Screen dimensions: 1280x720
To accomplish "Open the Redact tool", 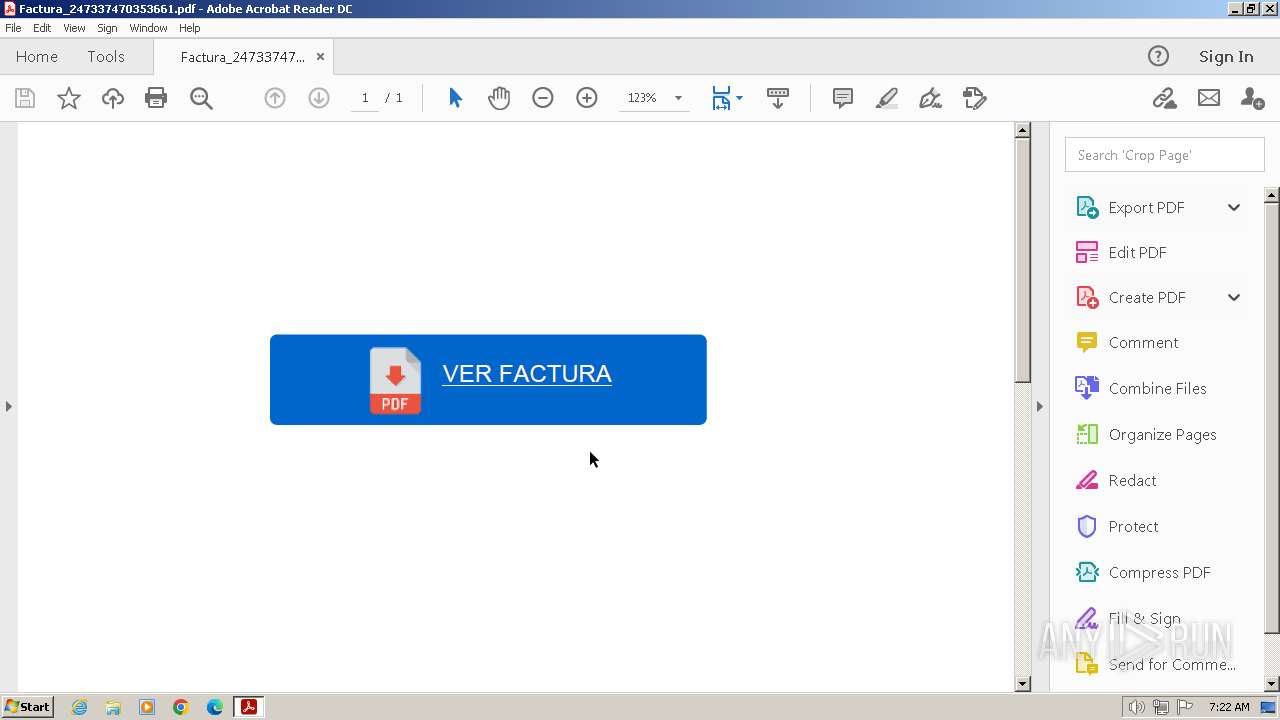I will pos(1116,480).
